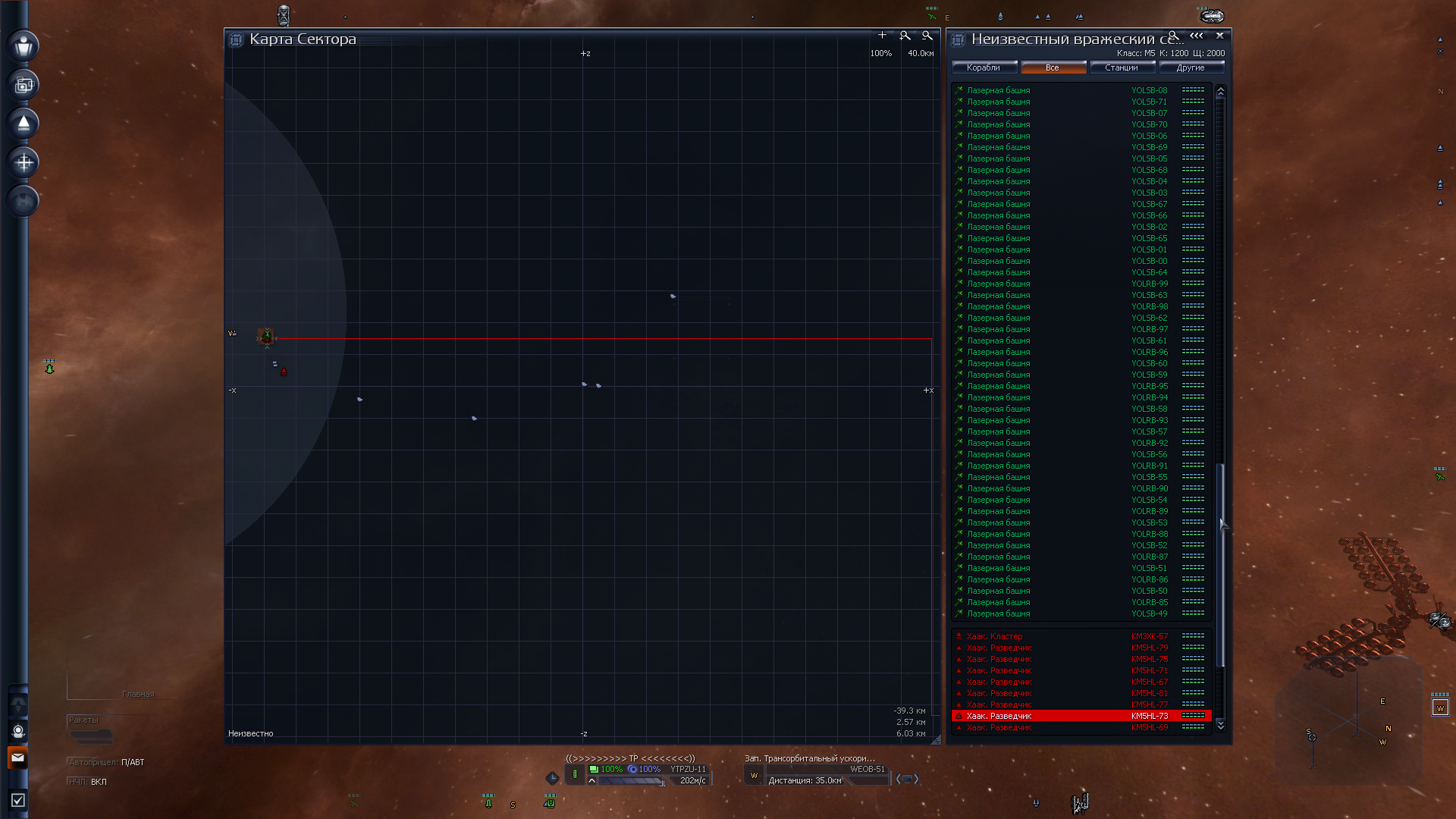The width and height of the screenshot is (1456, 819).
Task: Click the cube icon beside sector name
Action: coord(958,39)
